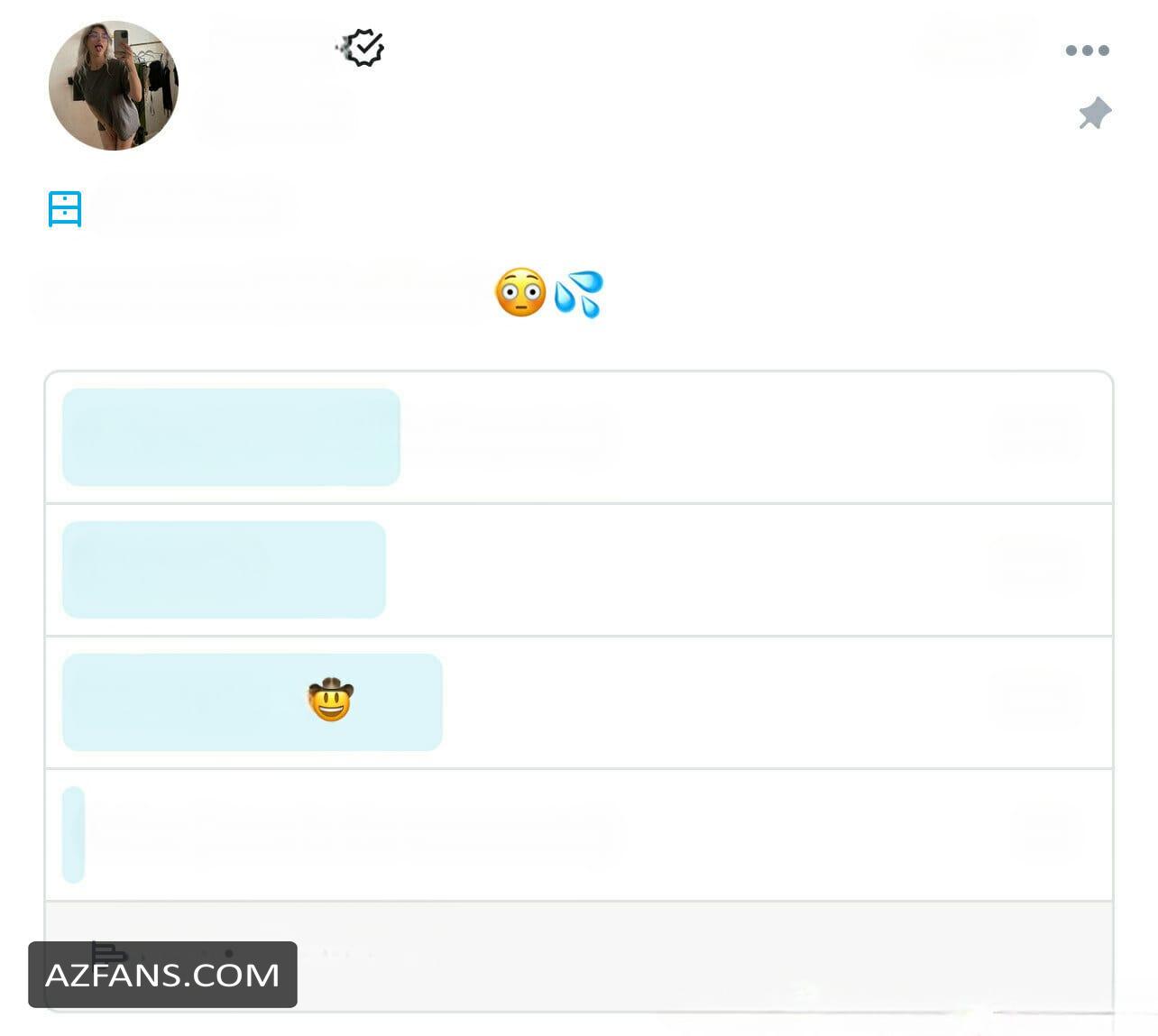This screenshot has height=1036, width=1158.
Task: Select poll option with the cowboy emoji
Action: pyautogui.click(x=579, y=702)
